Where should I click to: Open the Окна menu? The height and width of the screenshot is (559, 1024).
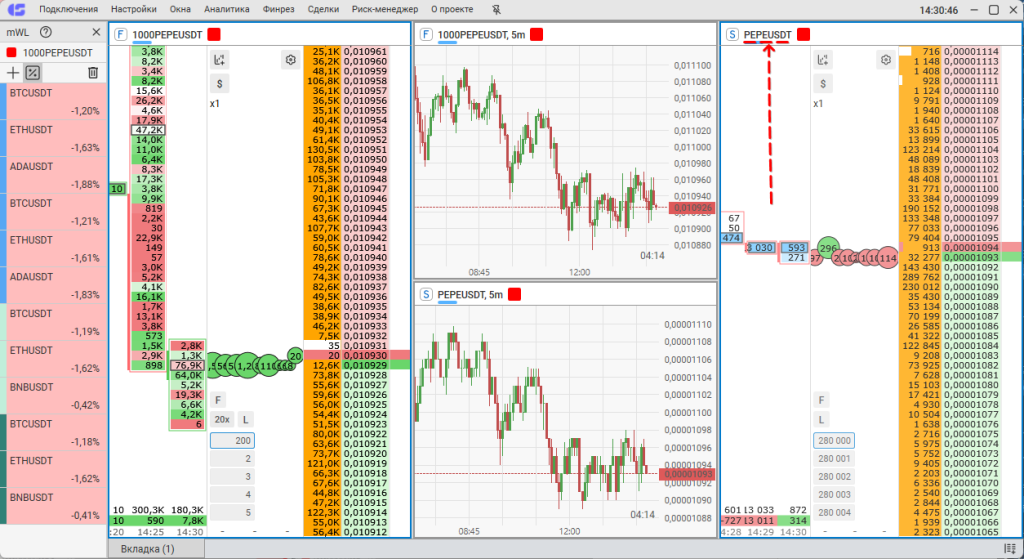pyautogui.click(x=180, y=10)
